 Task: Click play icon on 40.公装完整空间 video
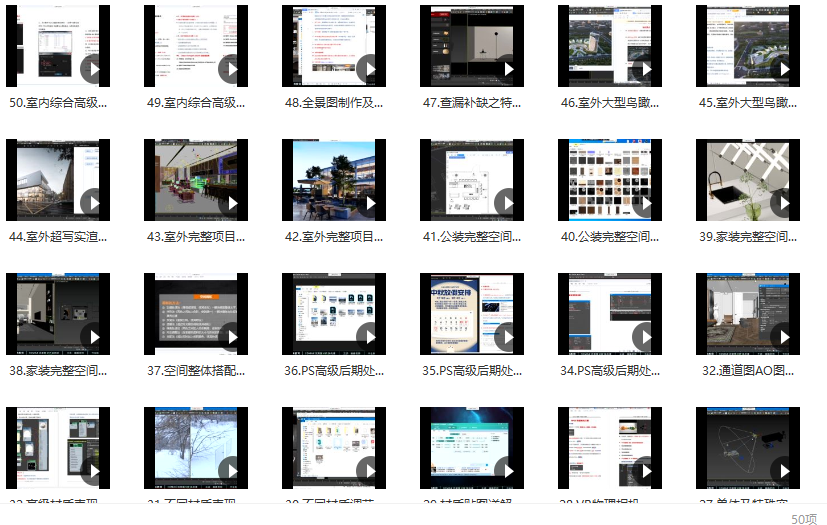645,202
